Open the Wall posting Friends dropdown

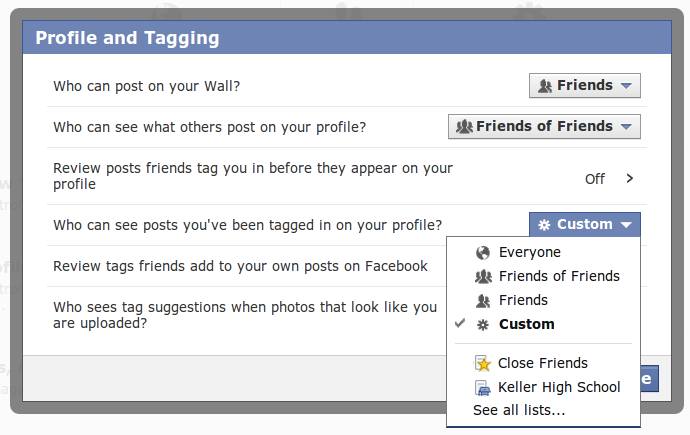pyautogui.click(x=584, y=85)
